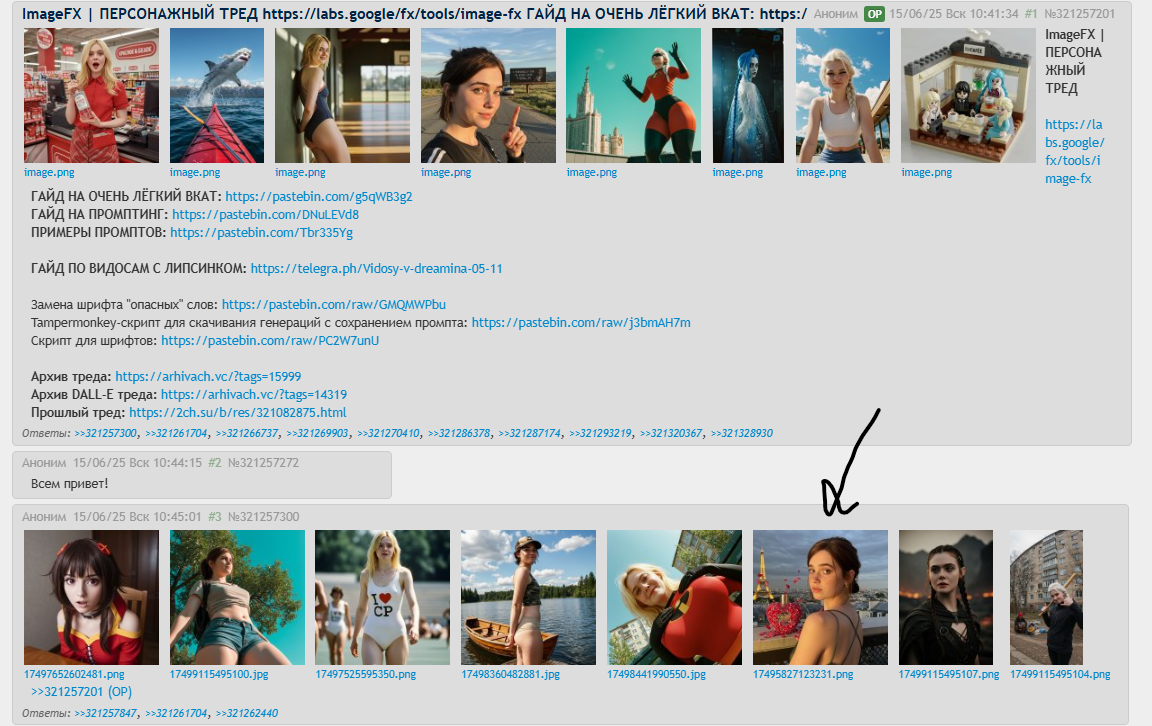
Task: Open file link 17498360482881.jpg
Action: (x=511, y=674)
